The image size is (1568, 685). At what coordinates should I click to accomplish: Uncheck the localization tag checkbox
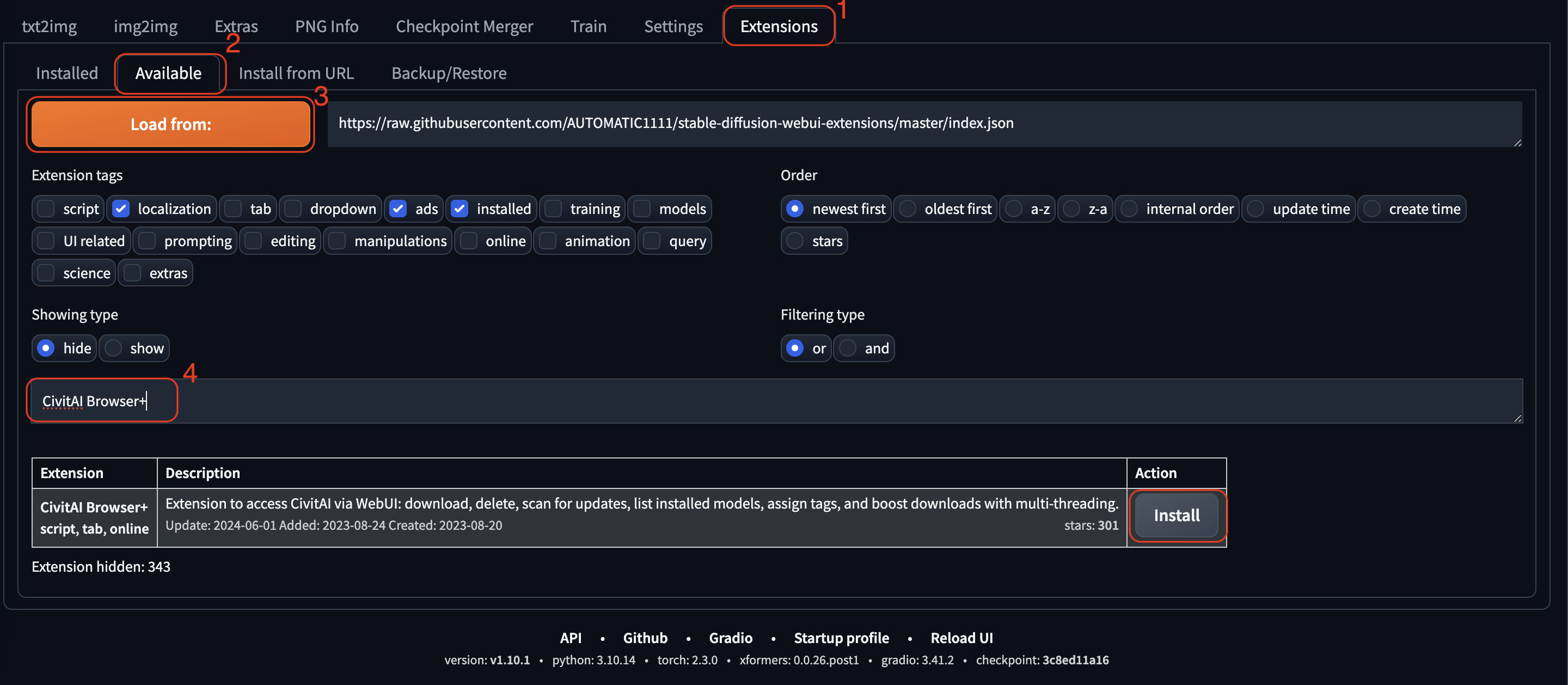coord(121,209)
